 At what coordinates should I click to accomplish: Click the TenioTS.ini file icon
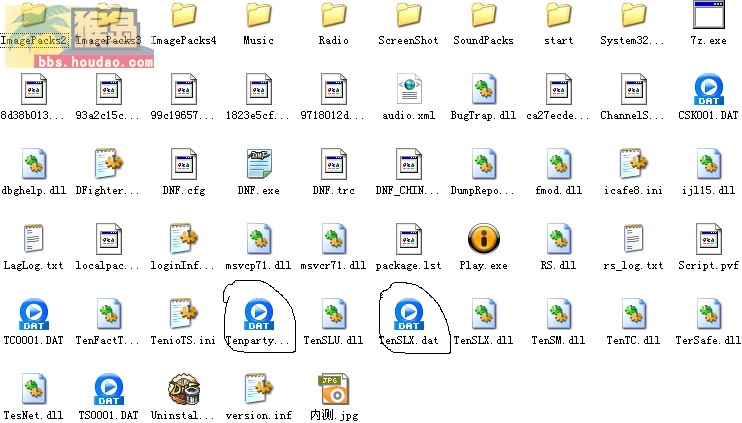tap(184, 314)
